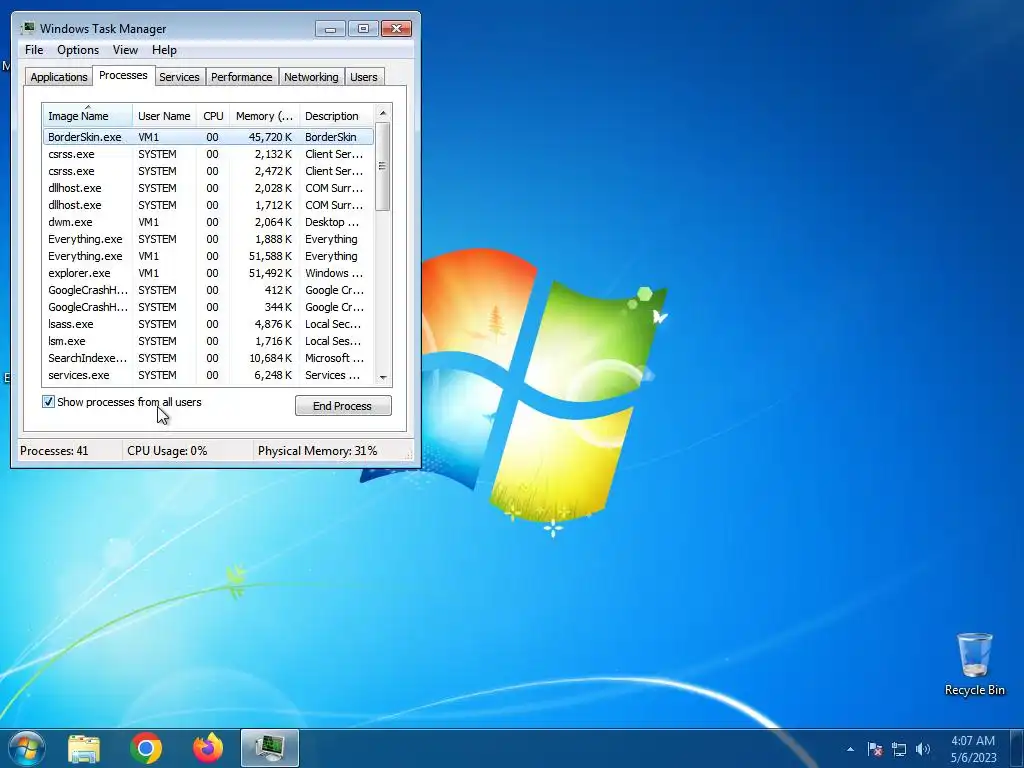Show hidden tray icons arrow
The image size is (1024, 768).
[850, 749]
